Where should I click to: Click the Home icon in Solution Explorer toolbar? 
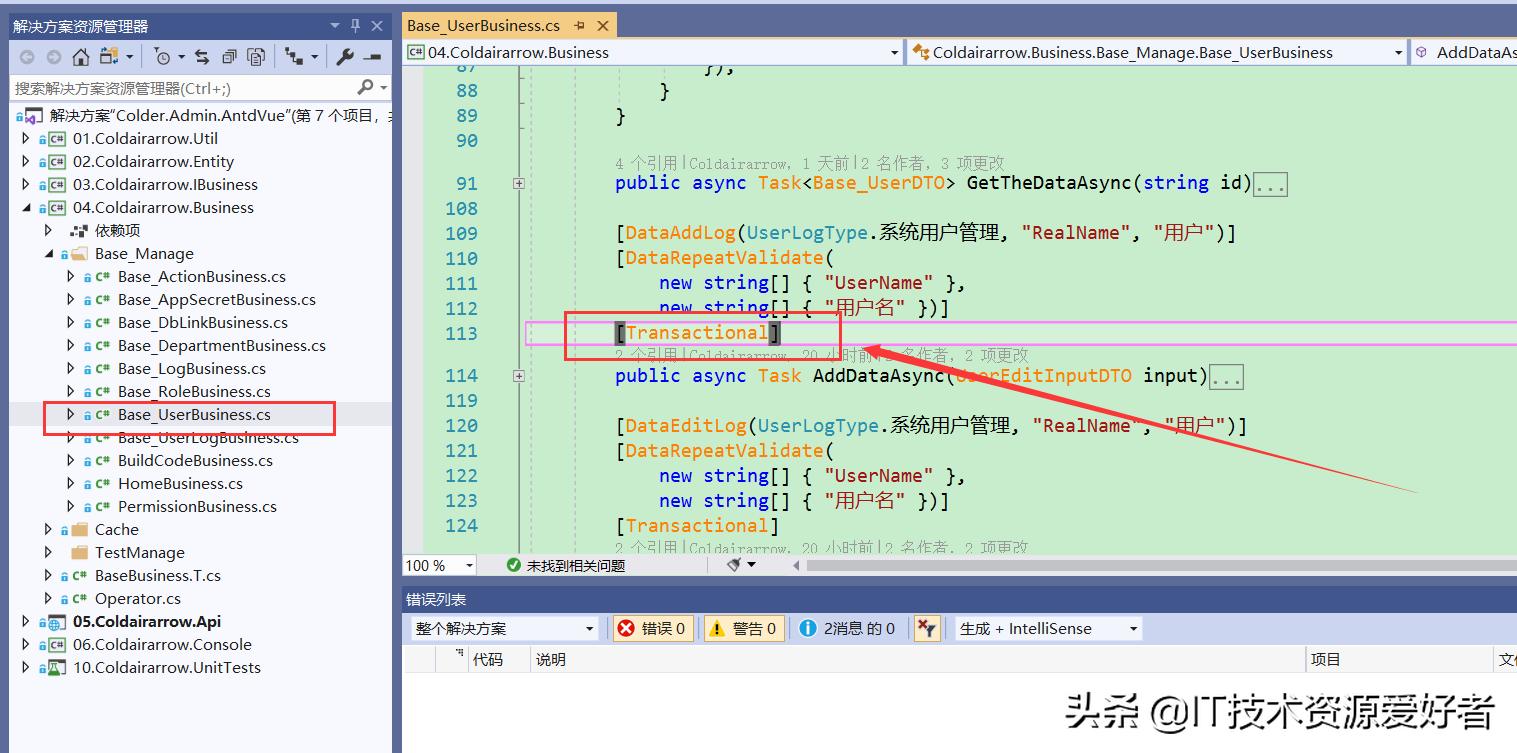(x=81, y=56)
